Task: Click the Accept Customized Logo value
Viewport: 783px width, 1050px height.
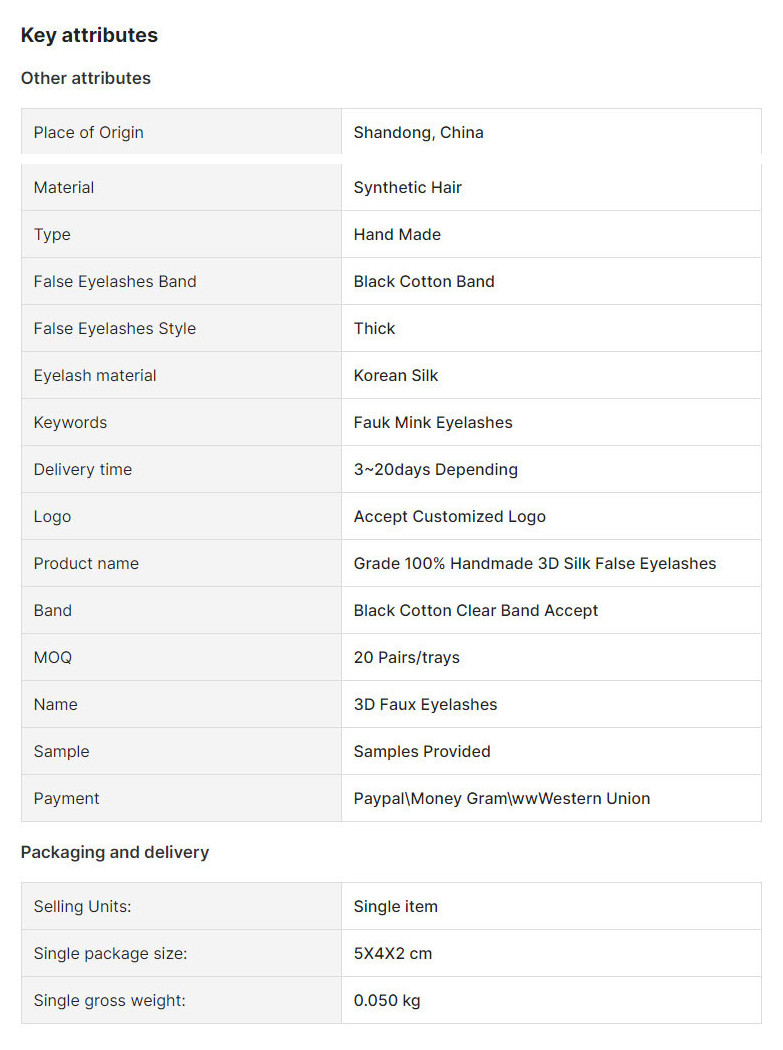Action: (x=449, y=516)
